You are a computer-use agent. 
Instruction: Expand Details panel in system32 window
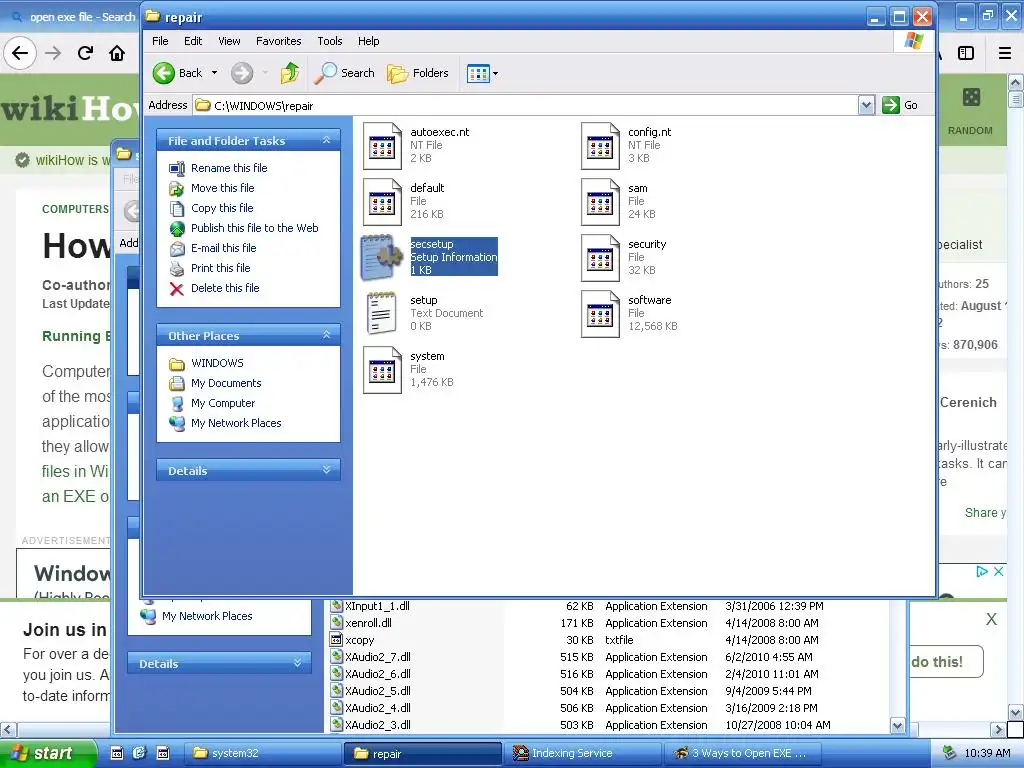click(x=297, y=663)
